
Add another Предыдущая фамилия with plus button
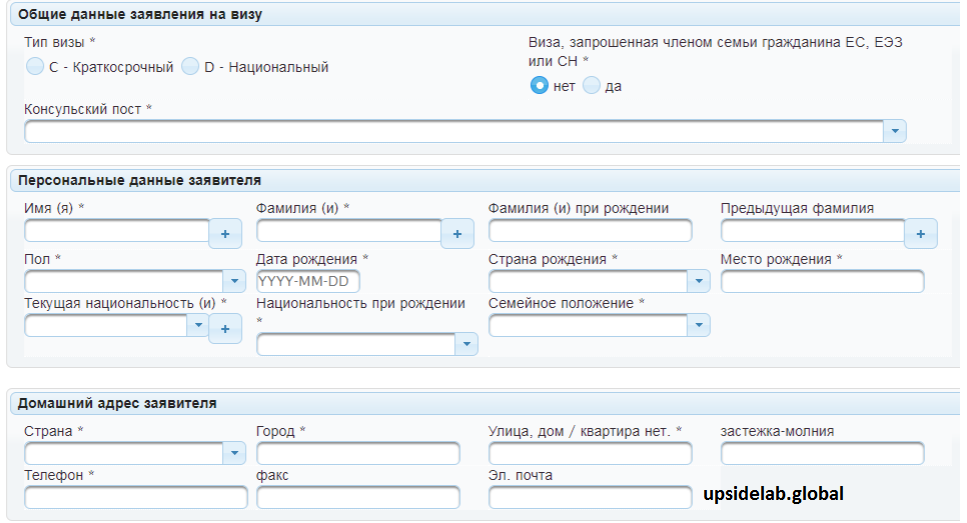[x=920, y=234]
